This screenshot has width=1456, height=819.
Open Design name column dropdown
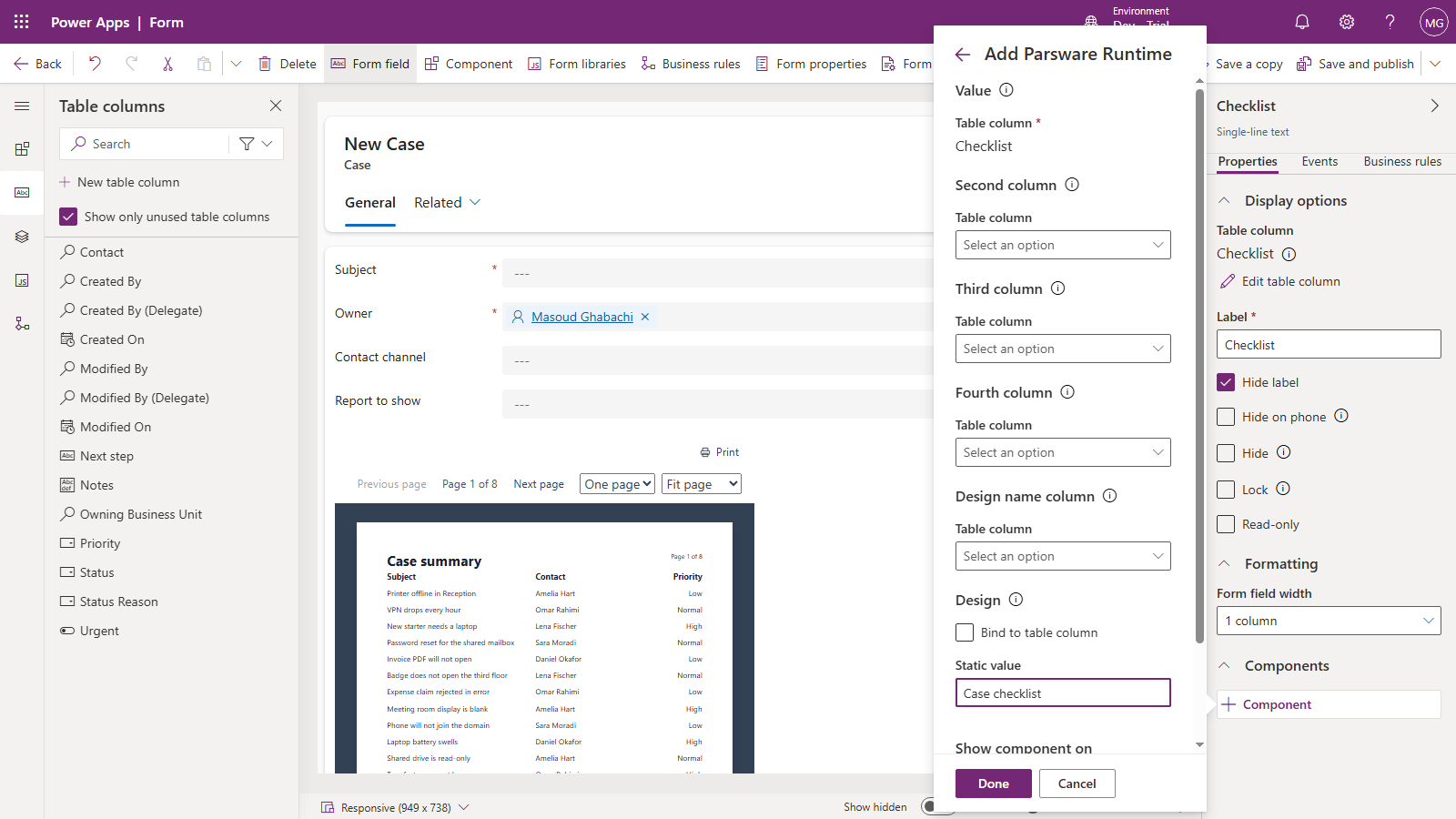1063,556
